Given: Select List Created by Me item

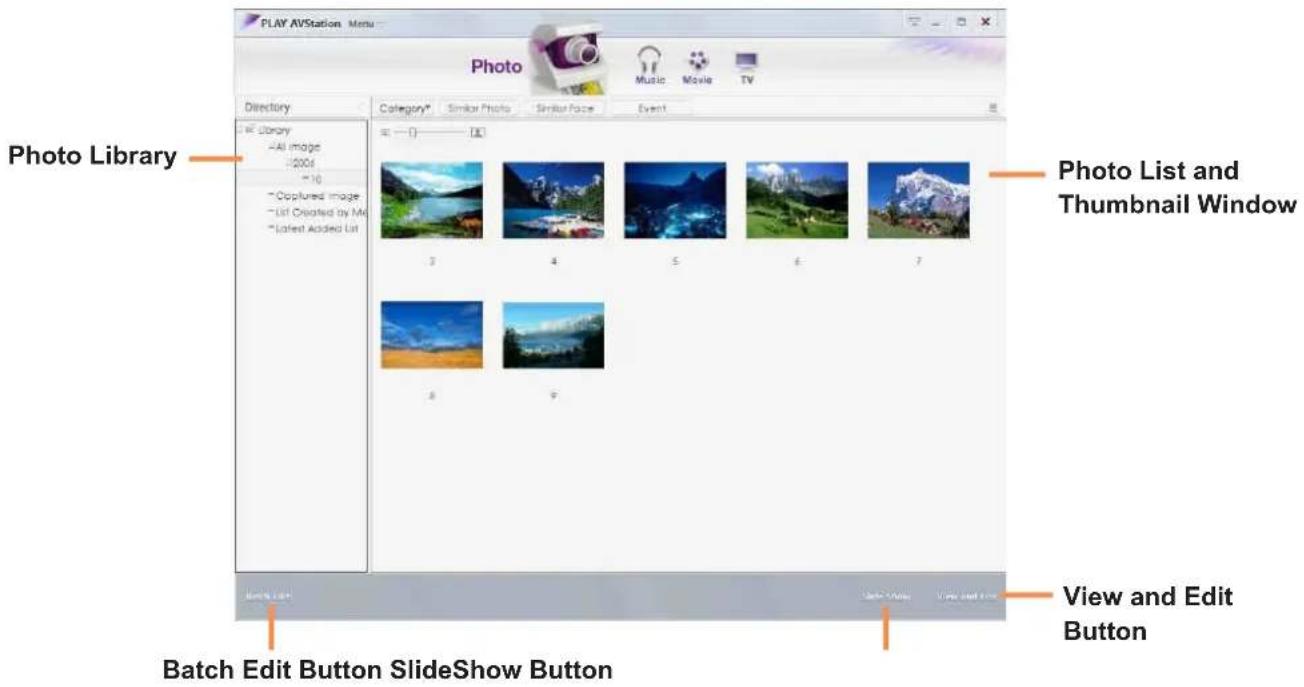Looking at the screenshot, I should [318, 212].
